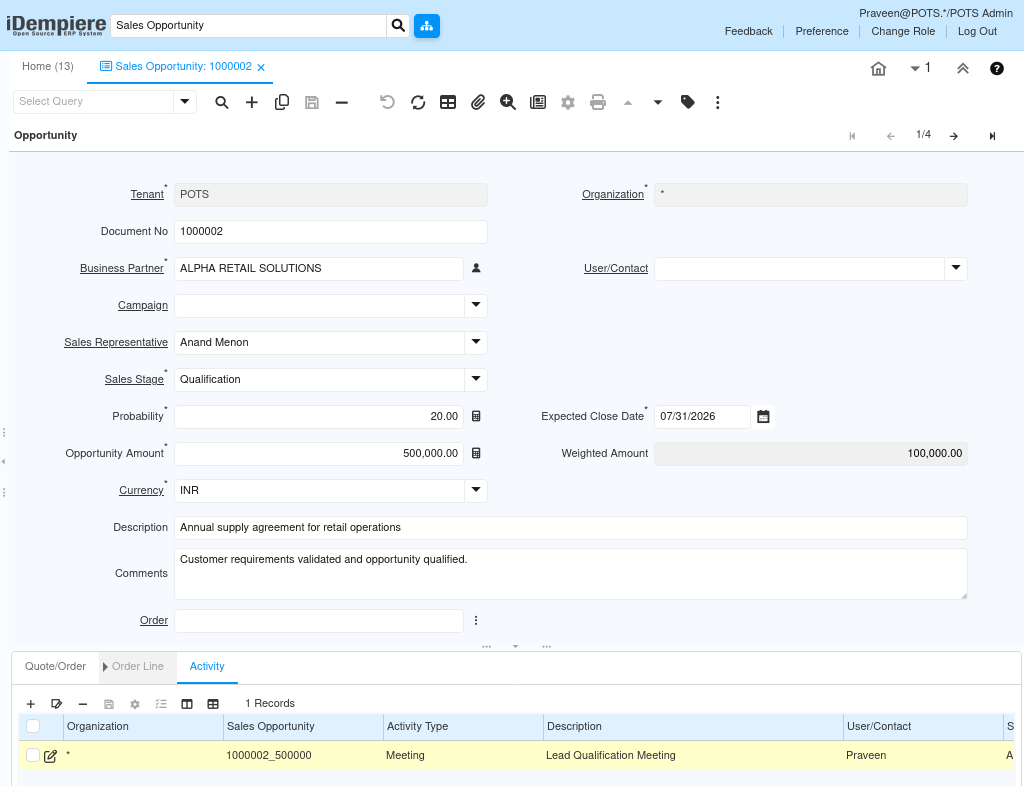Open help with the question mark icon
The height and width of the screenshot is (786, 1024).
[x=997, y=69]
